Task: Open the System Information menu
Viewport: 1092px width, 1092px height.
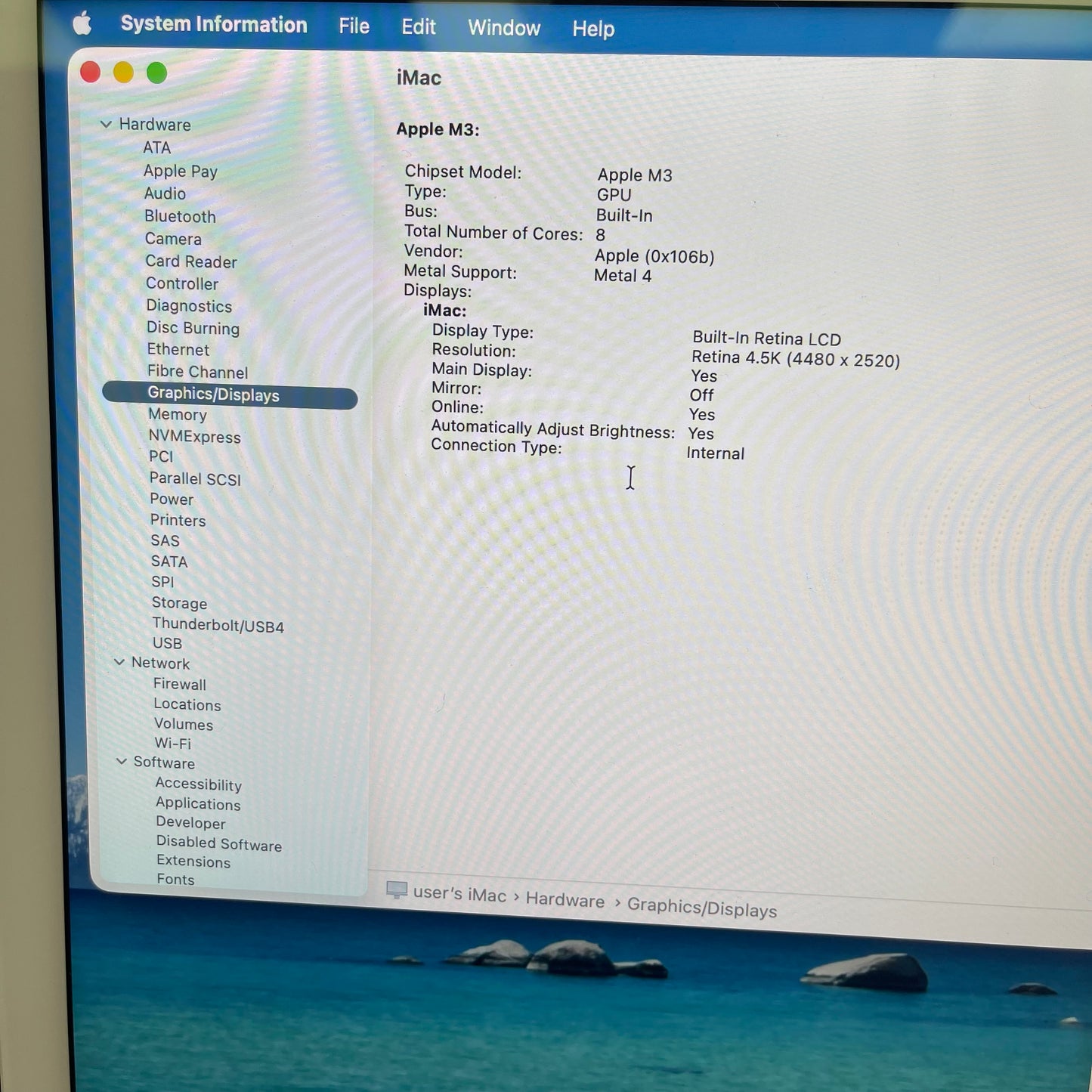Action: (x=214, y=24)
